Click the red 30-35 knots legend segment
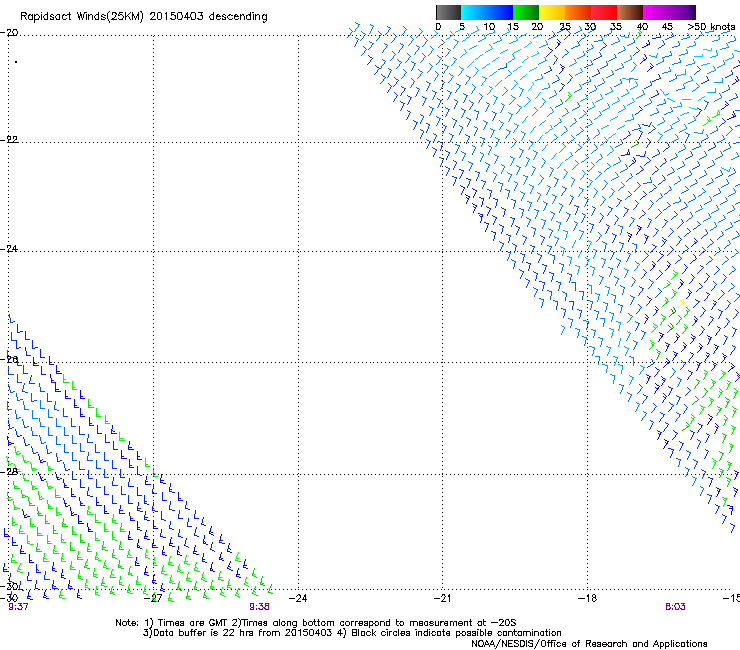 [604, 12]
